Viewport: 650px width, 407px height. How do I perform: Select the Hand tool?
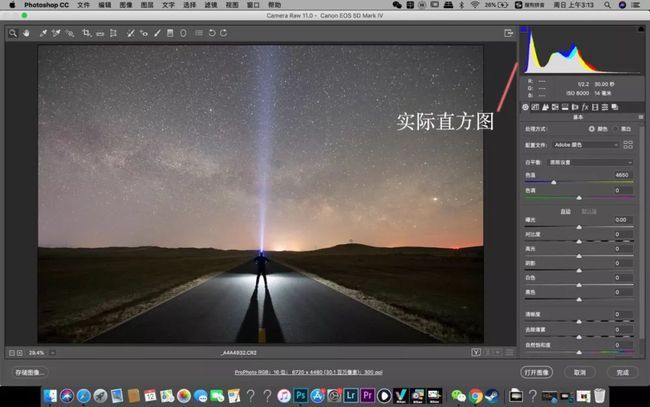[25, 33]
